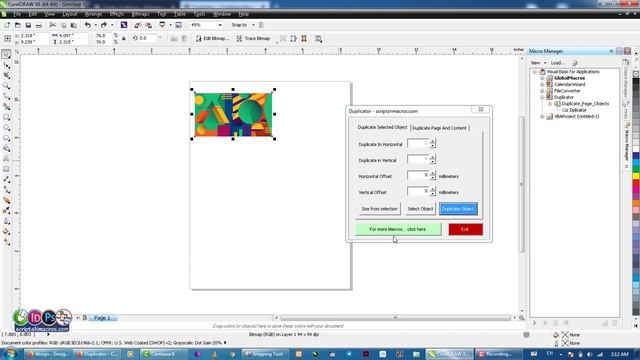Image resolution: width=640 pixels, height=360 pixels.
Task: Select the Shape tool in toolbox
Action: (x=6, y=65)
